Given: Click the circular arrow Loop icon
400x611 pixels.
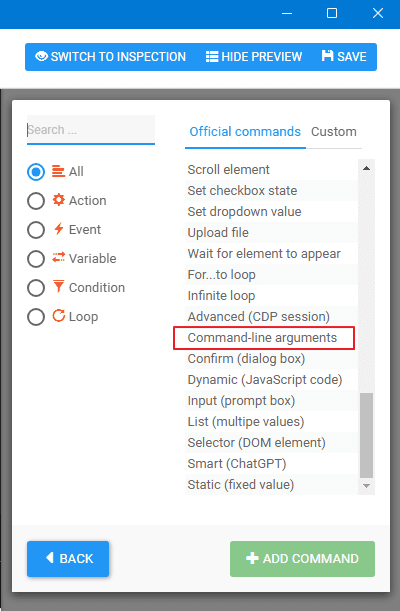Looking at the screenshot, I should tap(59, 316).
